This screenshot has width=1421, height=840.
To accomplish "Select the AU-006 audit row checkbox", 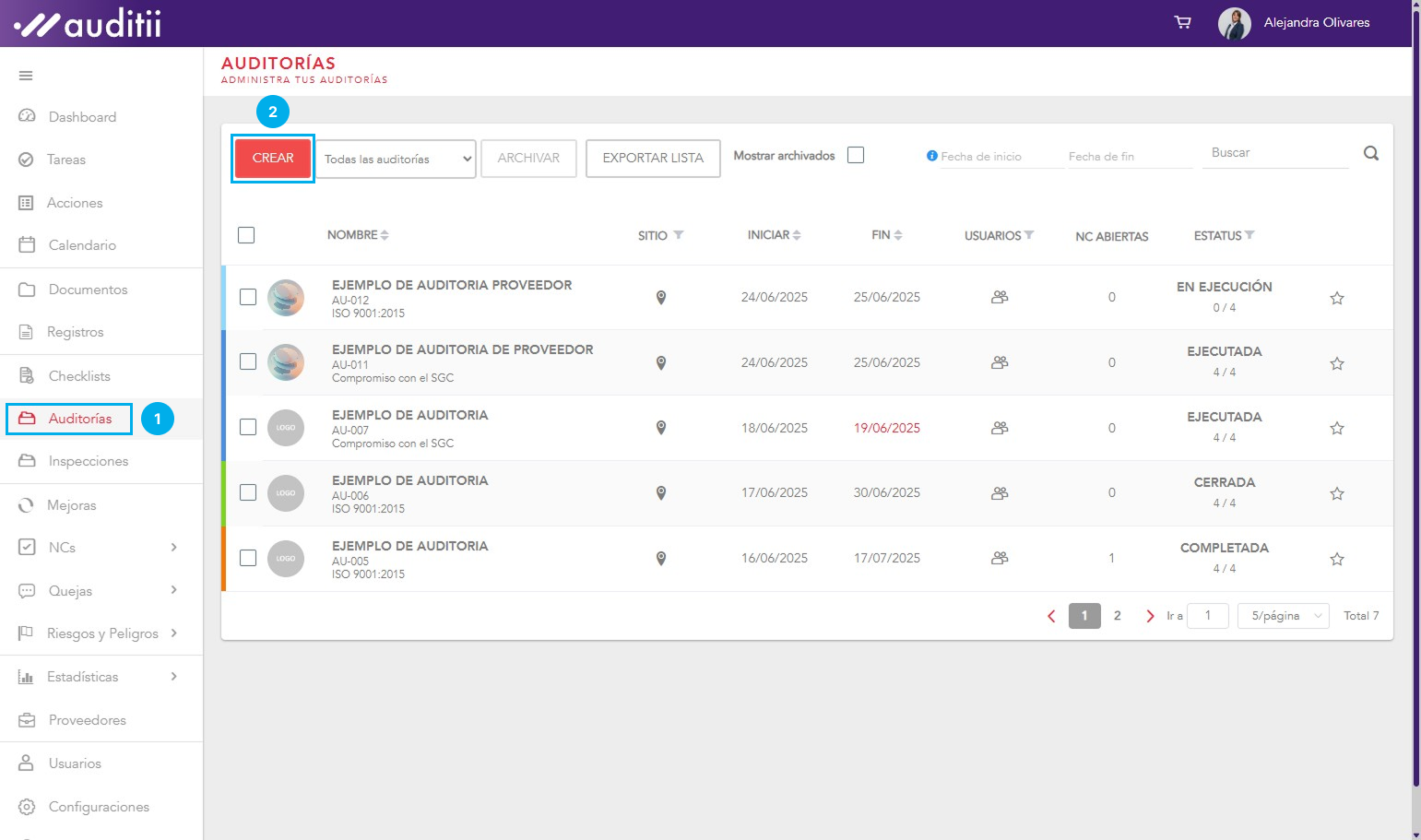I will pos(248,492).
